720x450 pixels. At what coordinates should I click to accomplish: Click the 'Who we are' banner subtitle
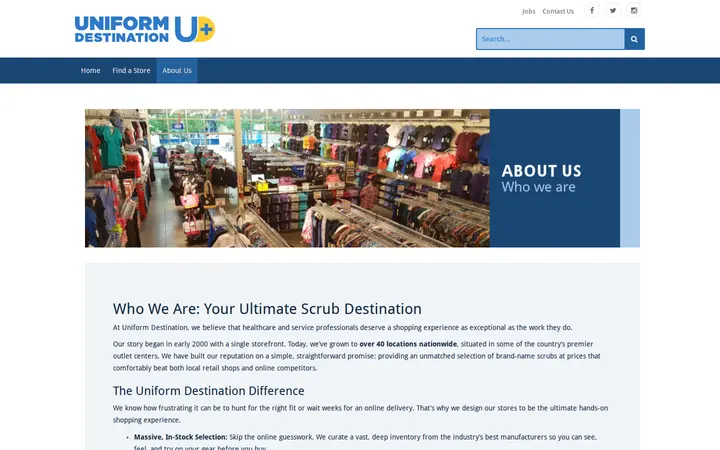538,187
